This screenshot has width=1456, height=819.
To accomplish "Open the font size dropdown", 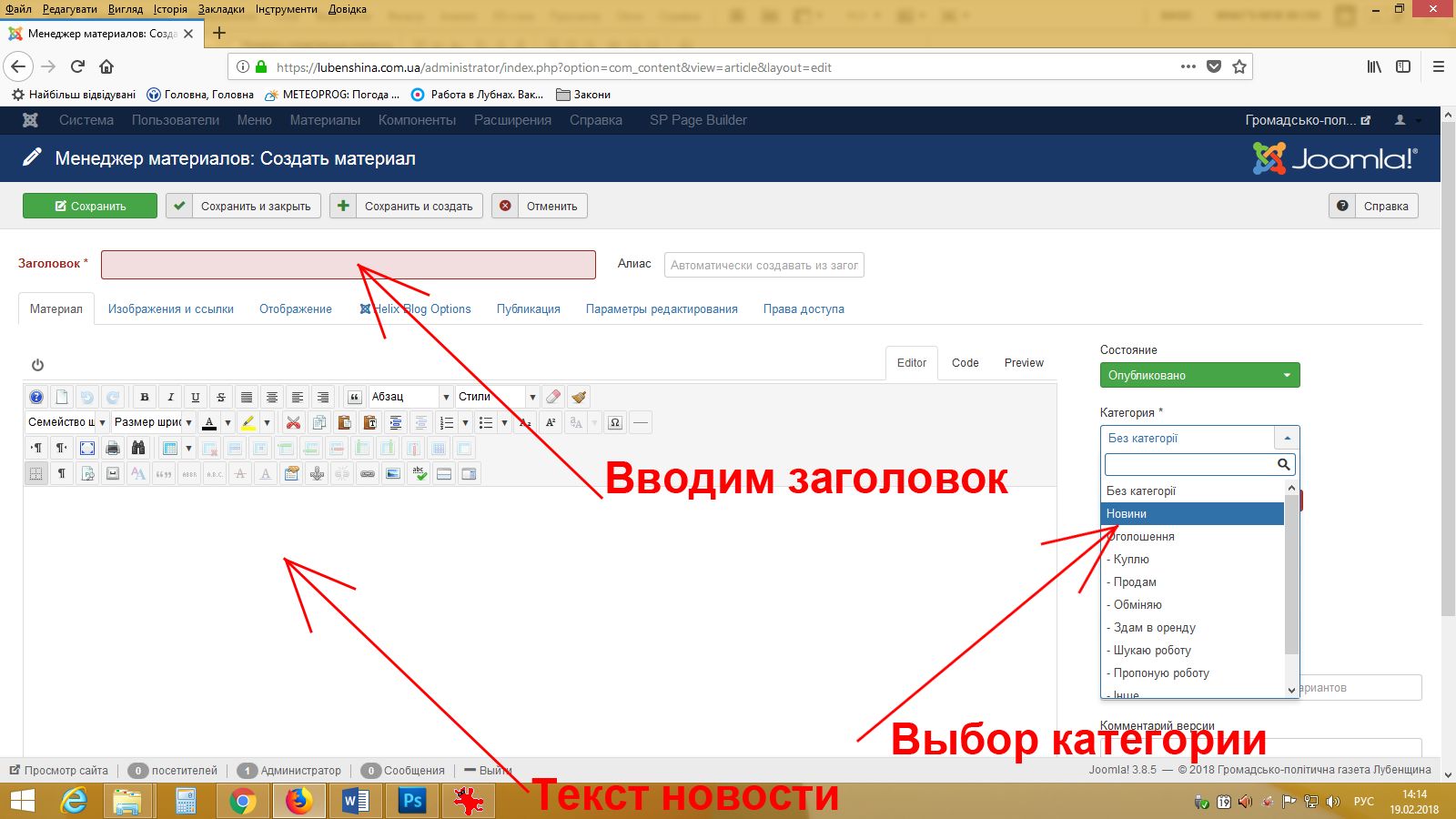I will coord(154,422).
